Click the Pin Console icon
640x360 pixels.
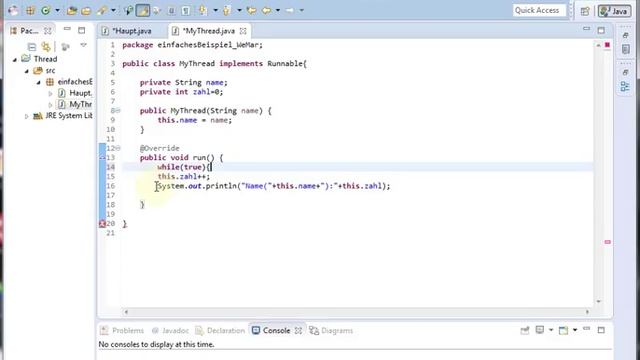525,330
